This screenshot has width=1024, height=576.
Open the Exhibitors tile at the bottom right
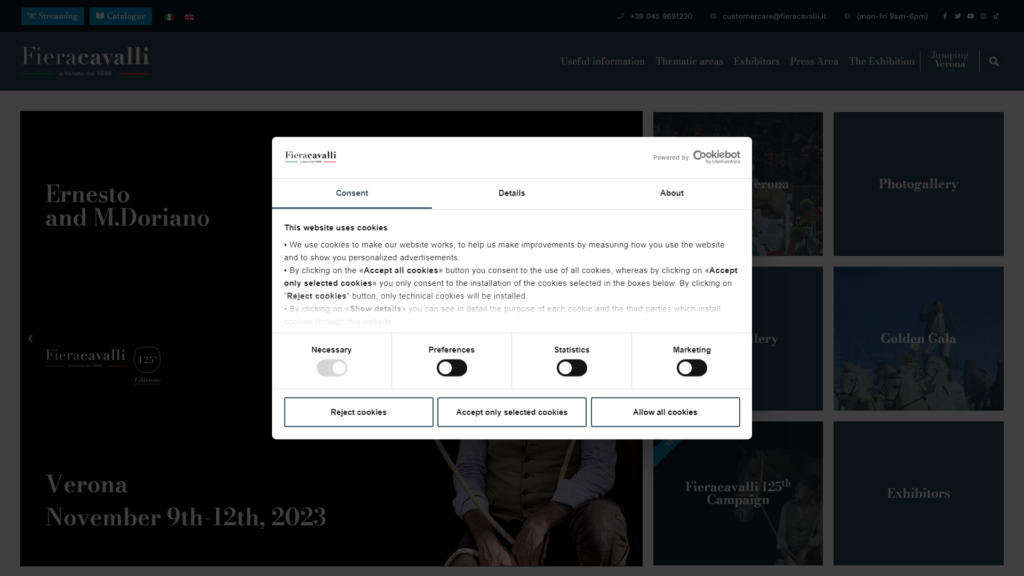(x=918, y=493)
